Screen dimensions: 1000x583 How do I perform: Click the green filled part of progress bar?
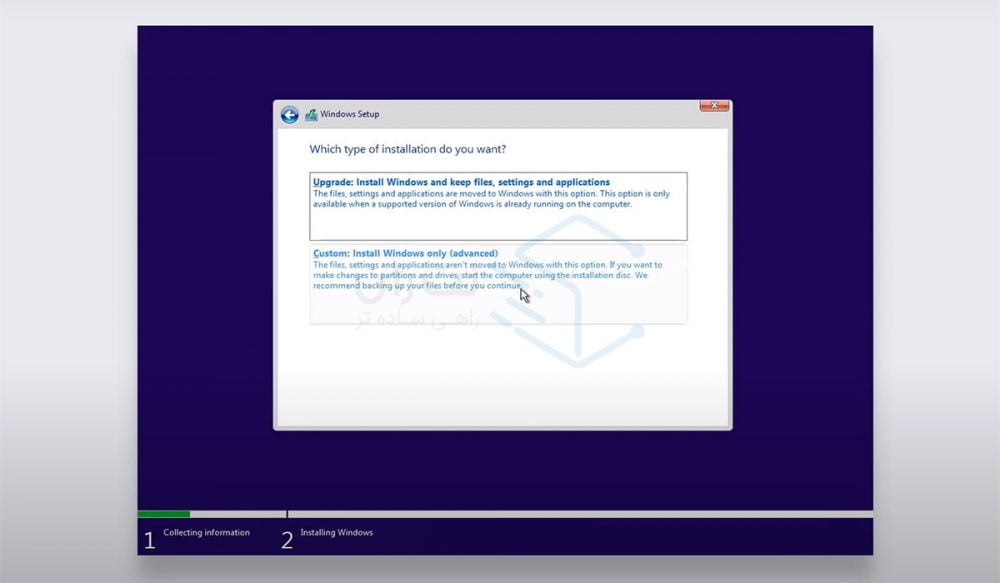coord(164,514)
